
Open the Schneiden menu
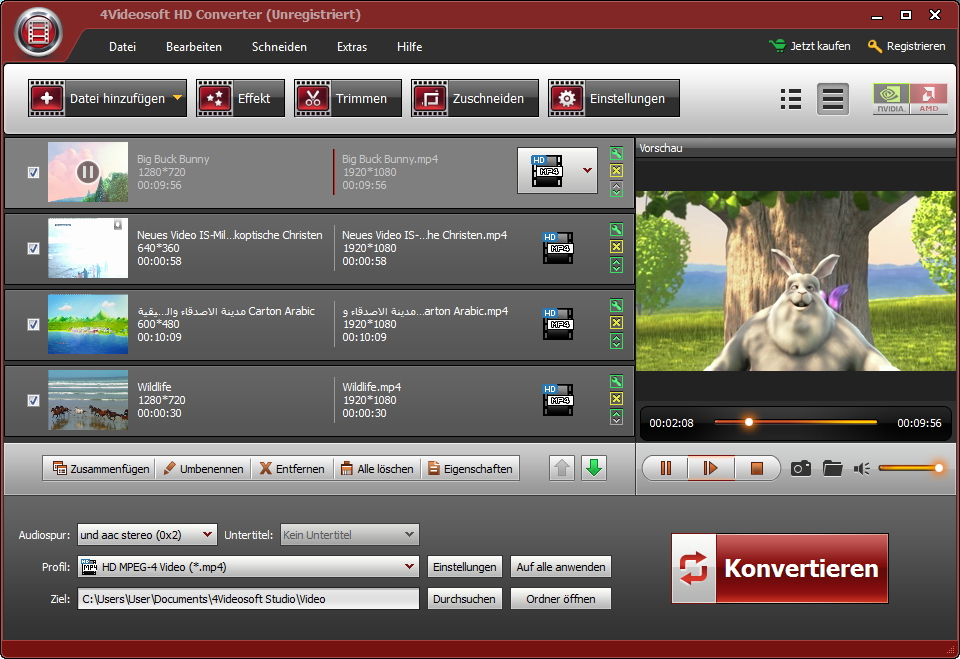[279, 47]
